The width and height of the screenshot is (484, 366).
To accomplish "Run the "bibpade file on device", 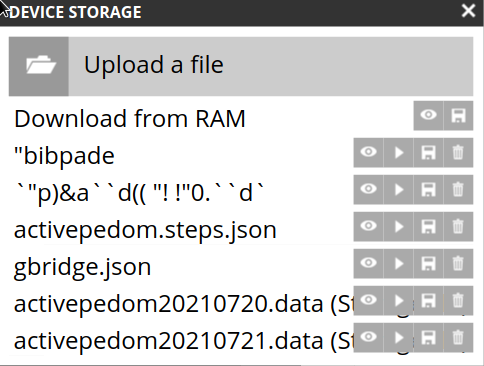I will click(x=398, y=153).
